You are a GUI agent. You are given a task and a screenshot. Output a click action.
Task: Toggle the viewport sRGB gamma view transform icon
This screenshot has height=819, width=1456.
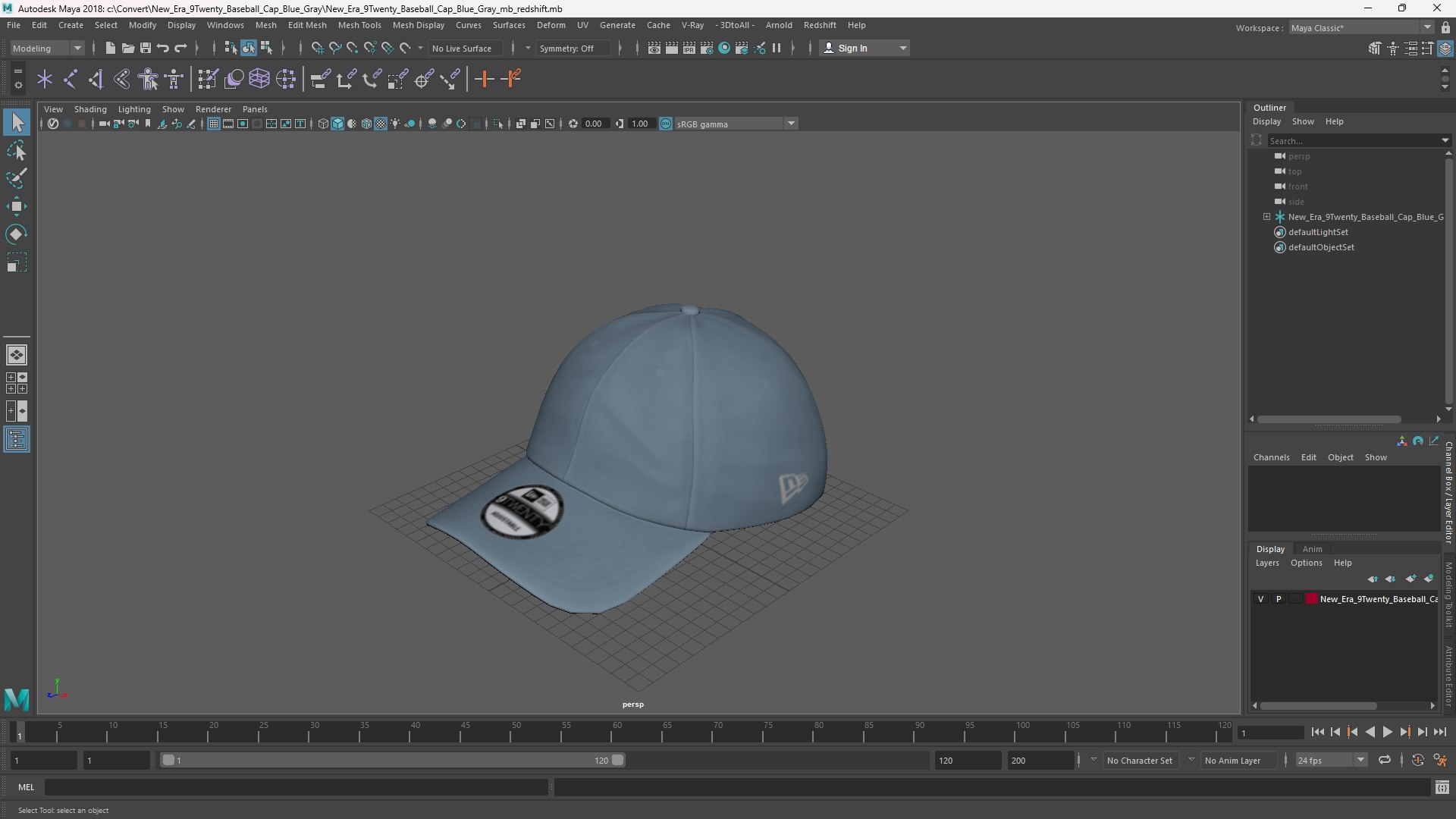[666, 124]
